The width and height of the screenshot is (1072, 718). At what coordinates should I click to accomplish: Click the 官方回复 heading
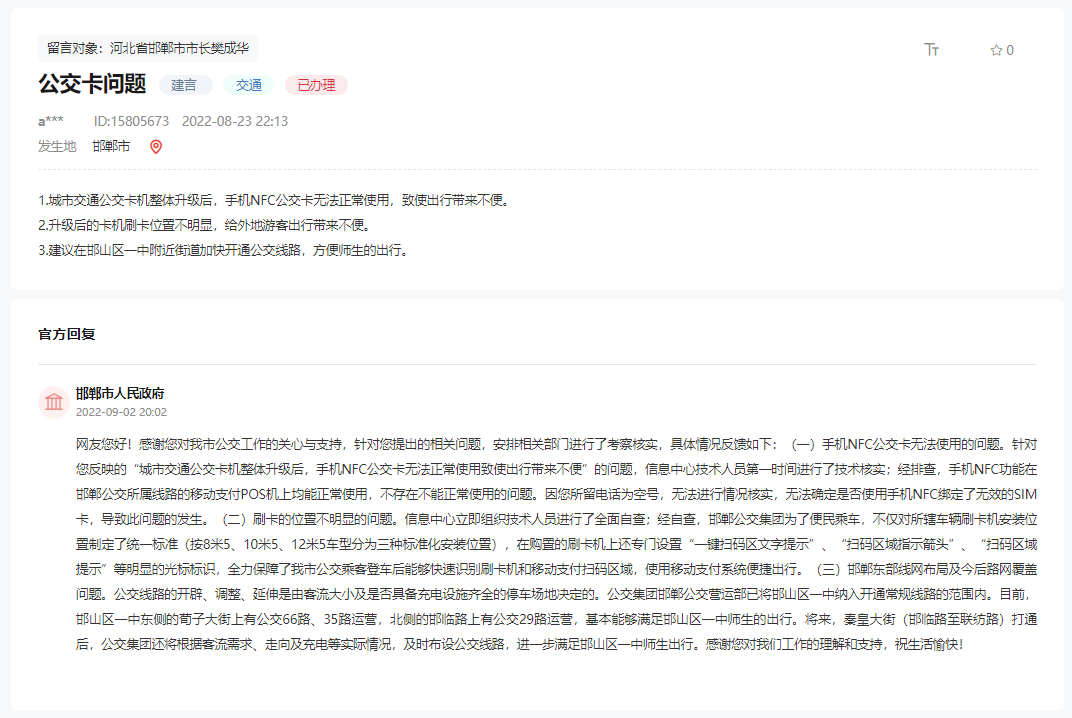pyautogui.click(x=66, y=334)
